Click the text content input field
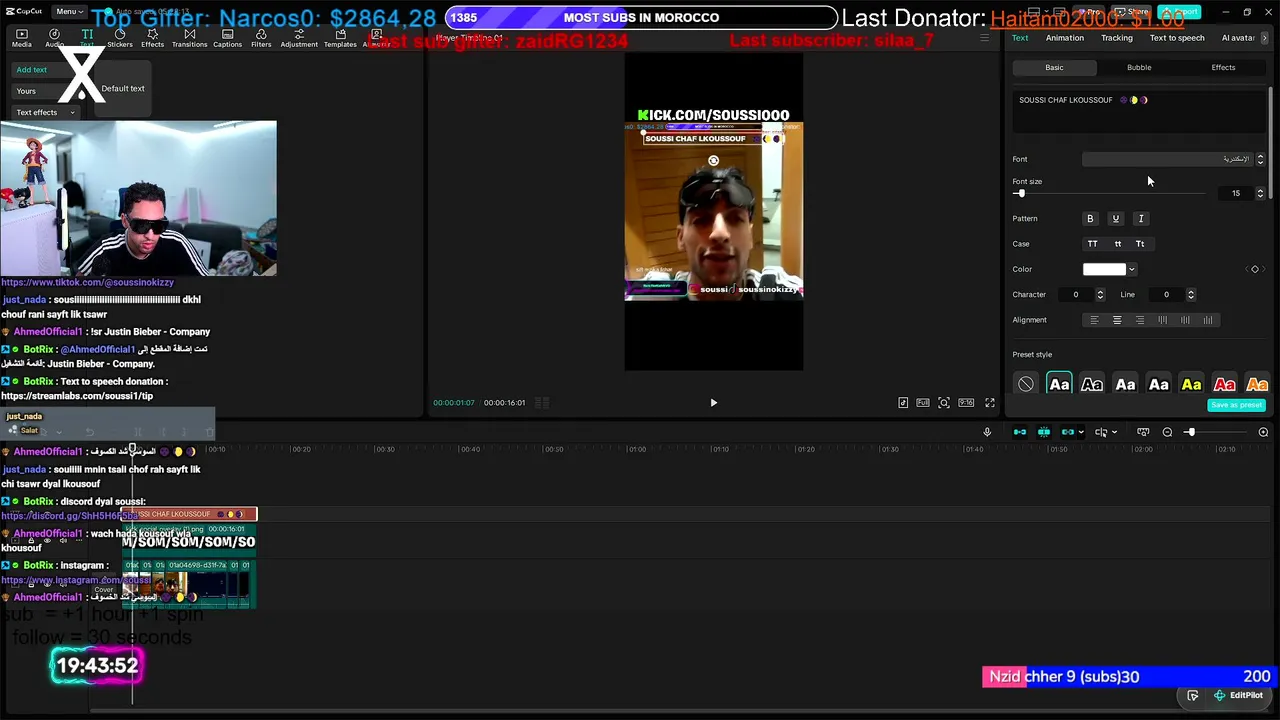The height and width of the screenshot is (720, 1280). tap(1139, 112)
